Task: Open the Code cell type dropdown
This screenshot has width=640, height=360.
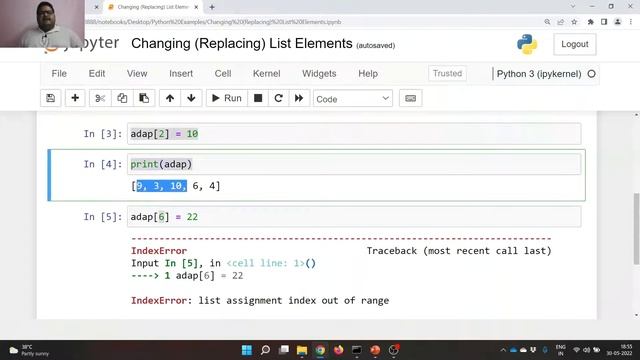Action: point(353,99)
